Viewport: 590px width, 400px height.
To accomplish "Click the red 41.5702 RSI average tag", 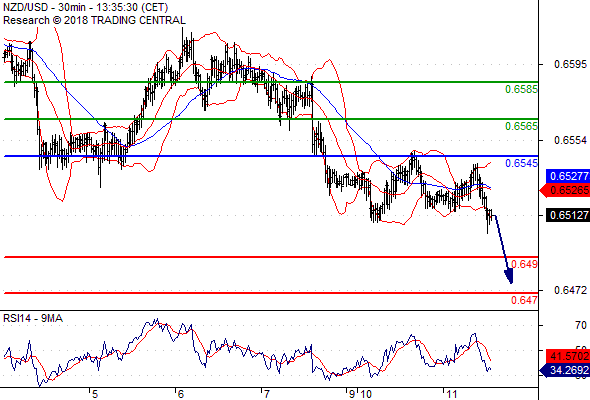I will [568, 356].
